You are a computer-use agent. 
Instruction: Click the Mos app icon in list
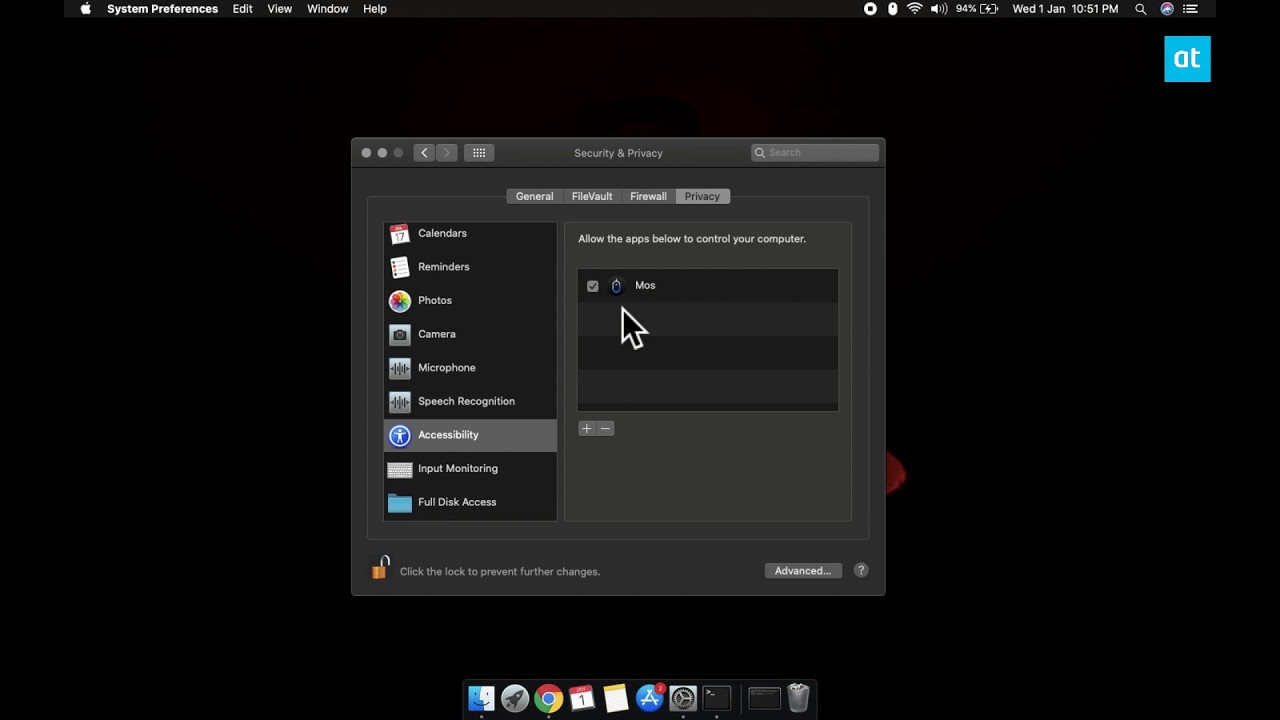pos(616,286)
